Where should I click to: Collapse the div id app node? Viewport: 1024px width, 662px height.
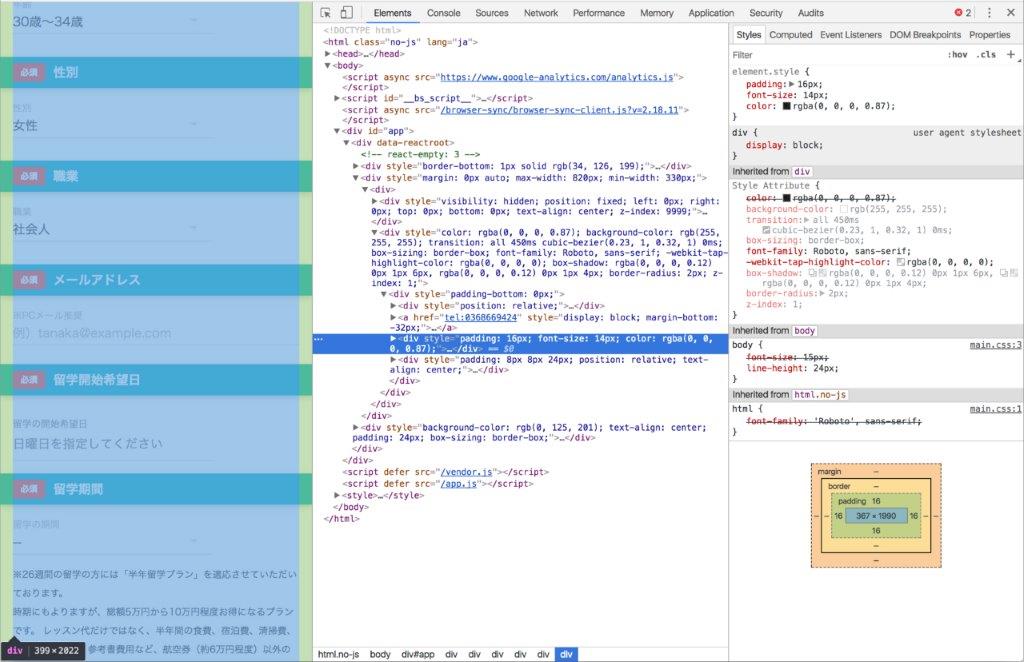(x=337, y=131)
